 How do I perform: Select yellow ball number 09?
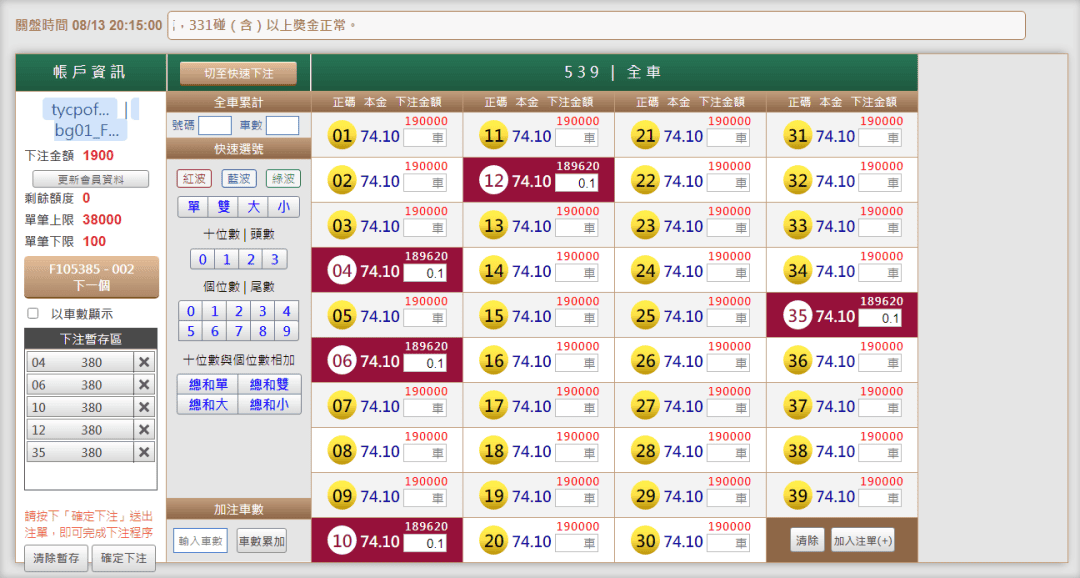pyautogui.click(x=342, y=496)
